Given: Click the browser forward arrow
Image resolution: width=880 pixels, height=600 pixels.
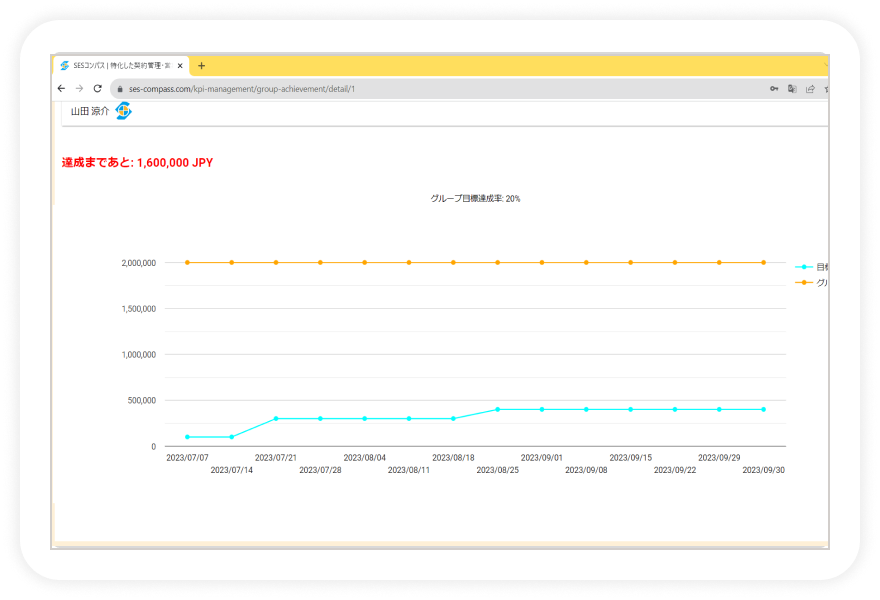Looking at the screenshot, I should pos(79,89).
